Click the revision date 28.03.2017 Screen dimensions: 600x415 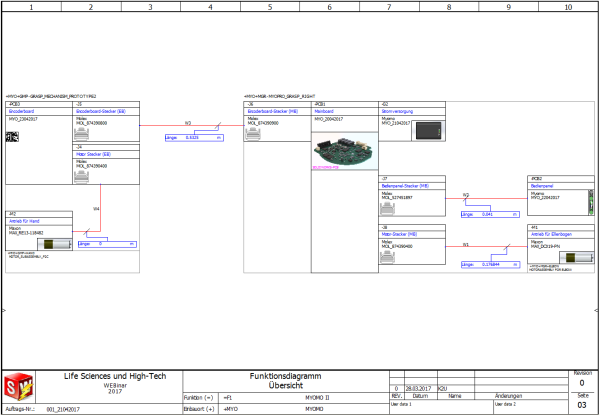pos(419,389)
